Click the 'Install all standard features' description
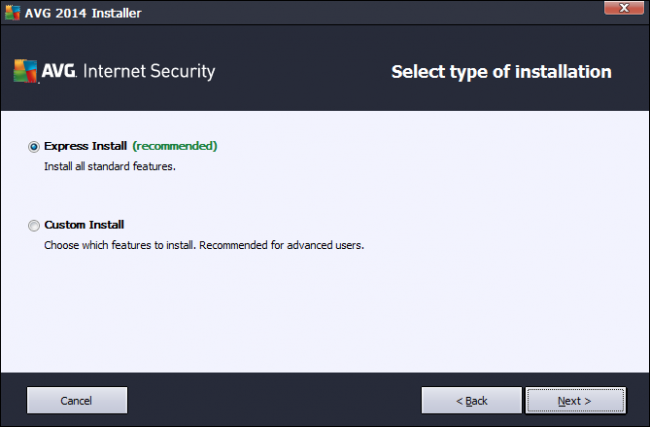This screenshot has height=427, width=650. pyautogui.click(x=110, y=166)
